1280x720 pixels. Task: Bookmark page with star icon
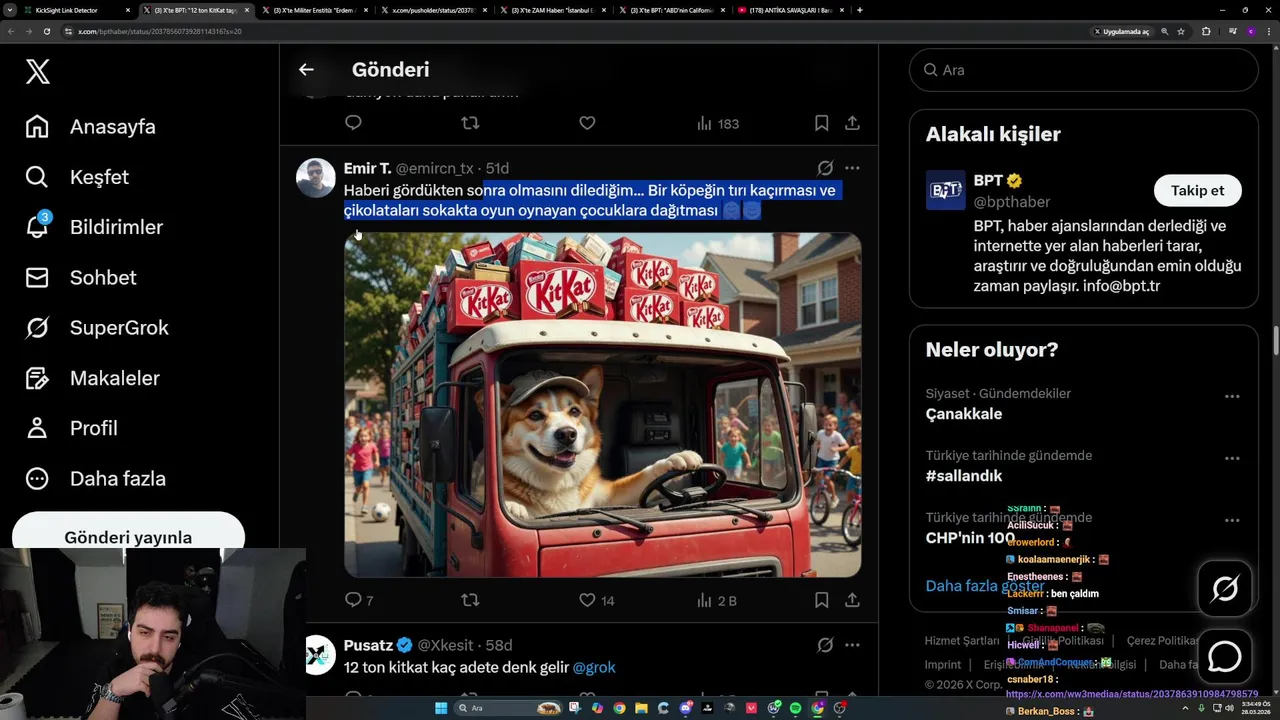1181,31
